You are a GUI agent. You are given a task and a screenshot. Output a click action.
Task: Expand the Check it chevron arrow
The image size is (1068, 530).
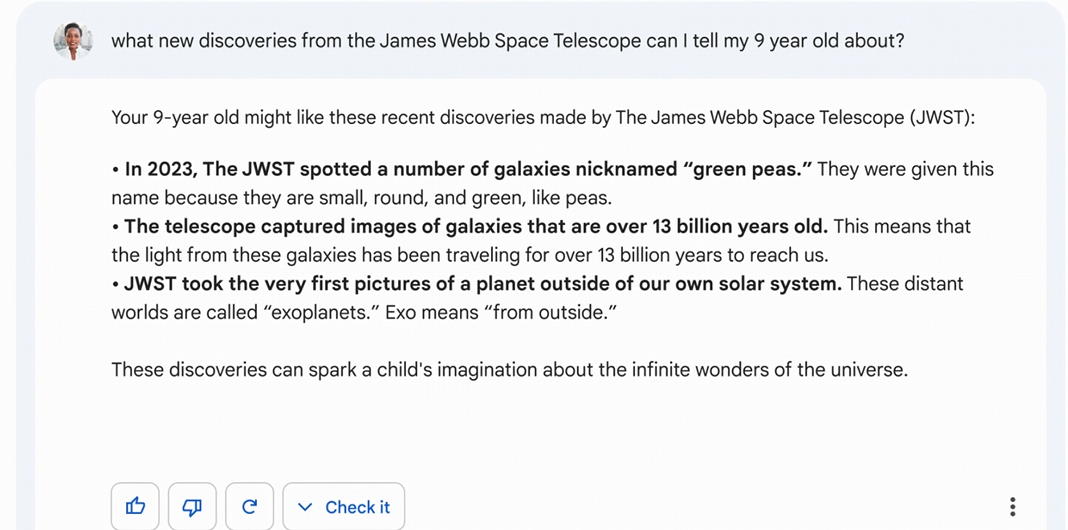pyautogui.click(x=306, y=507)
